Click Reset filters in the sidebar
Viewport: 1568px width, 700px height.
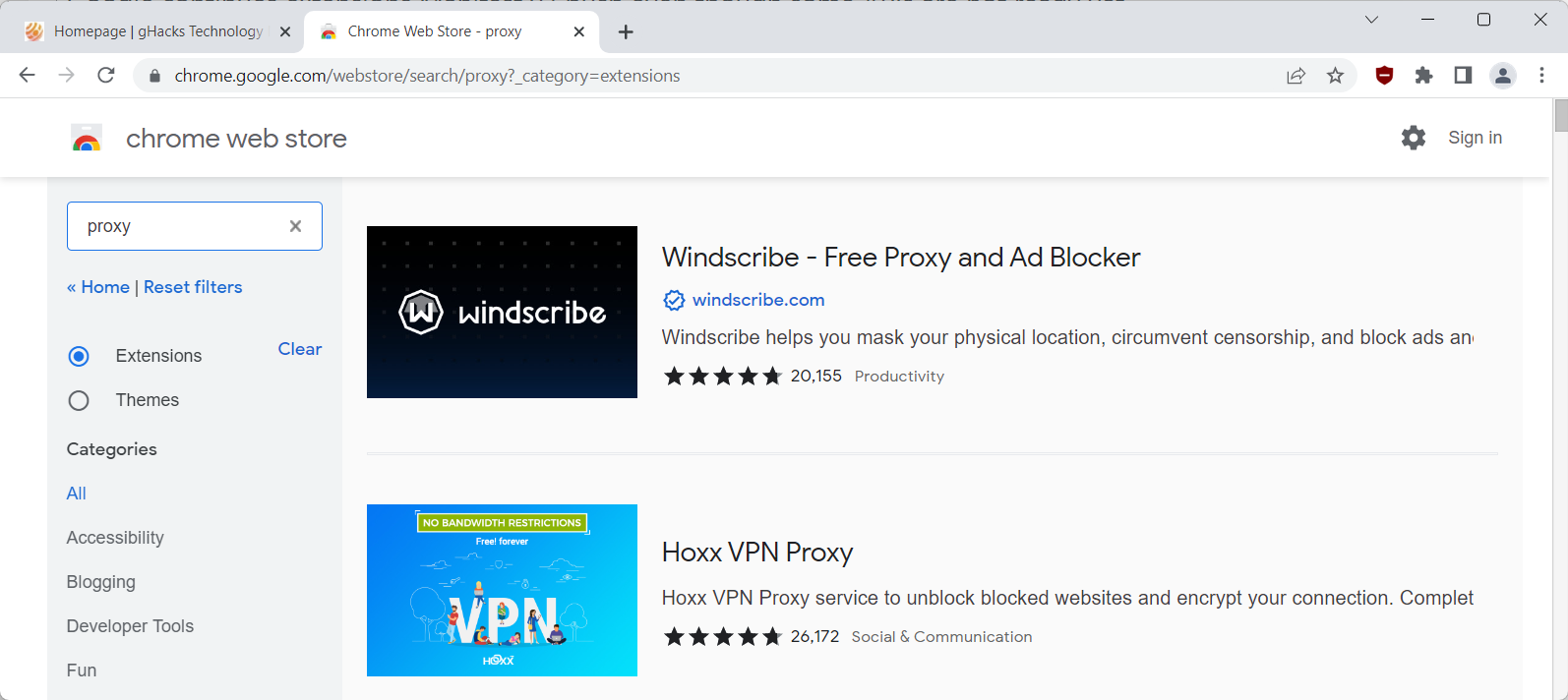click(193, 286)
